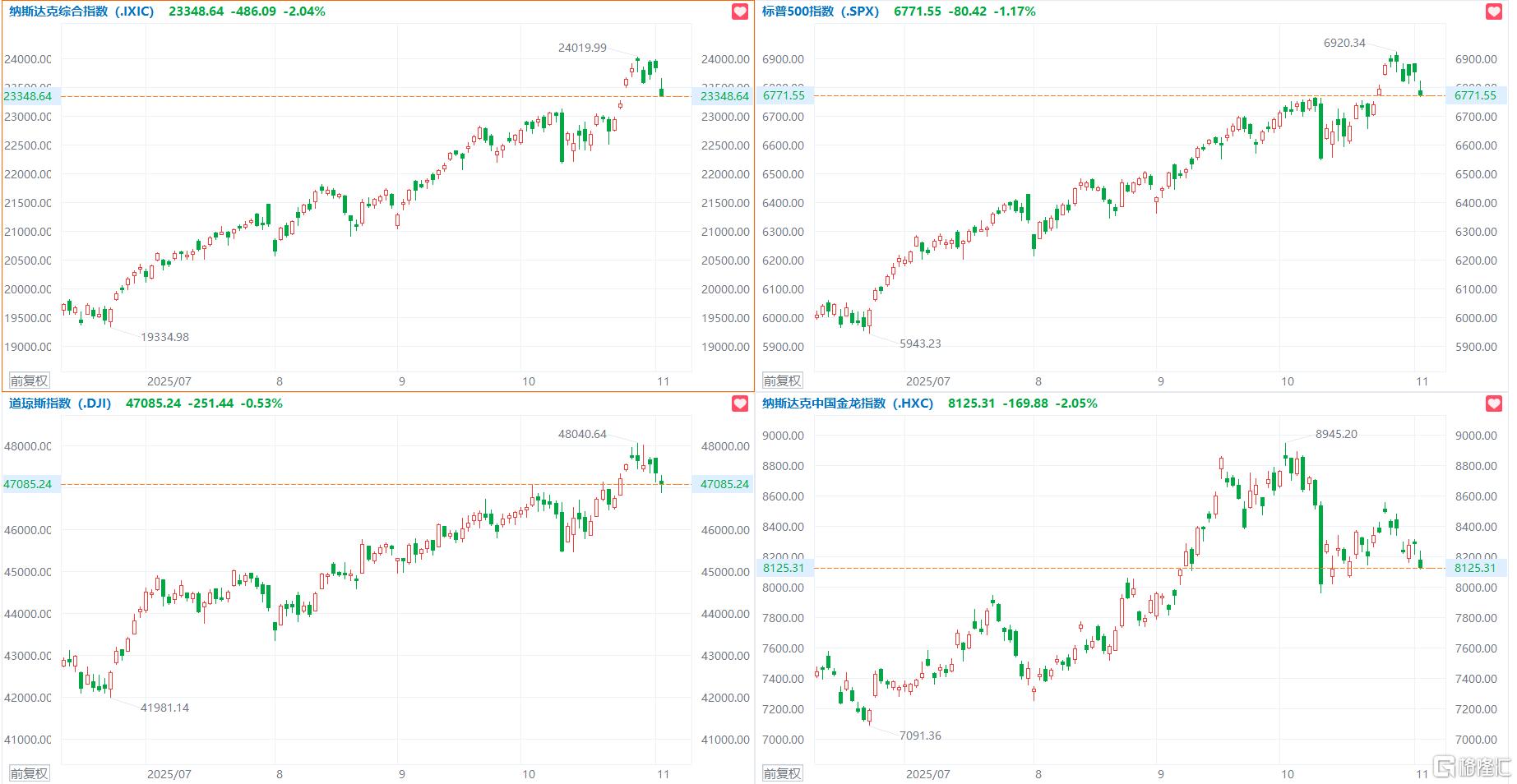Expand 前复权 option on .HXC chart
This screenshot has width=1517, height=784.
tap(782, 773)
